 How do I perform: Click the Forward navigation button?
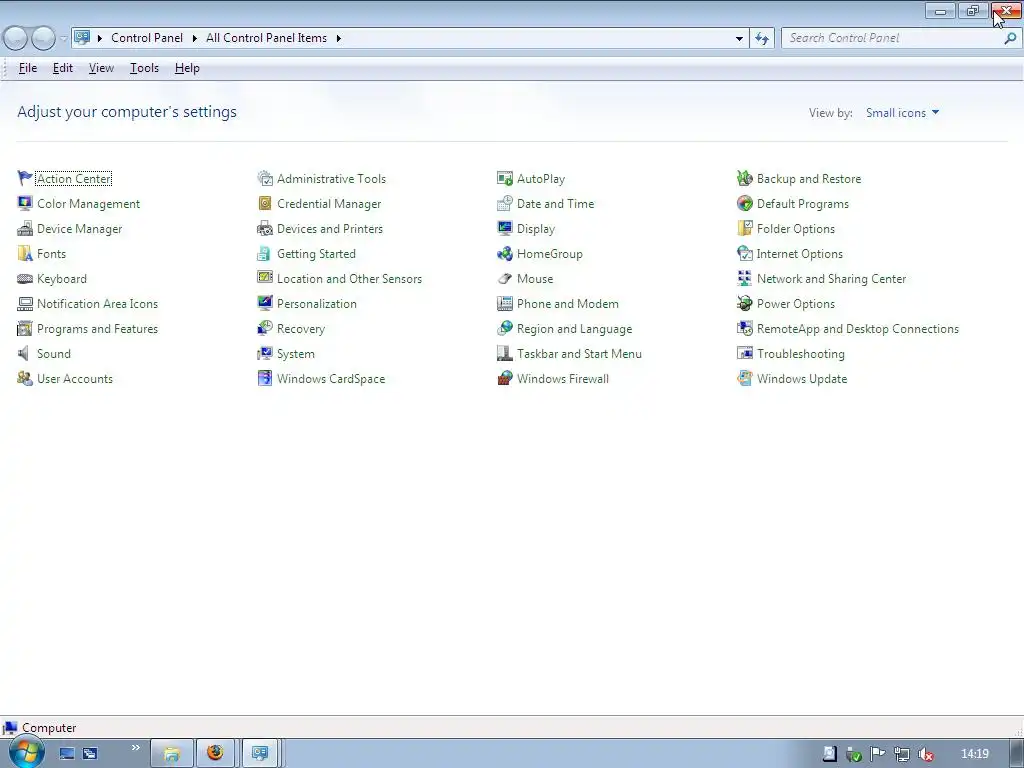click(x=44, y=39)
